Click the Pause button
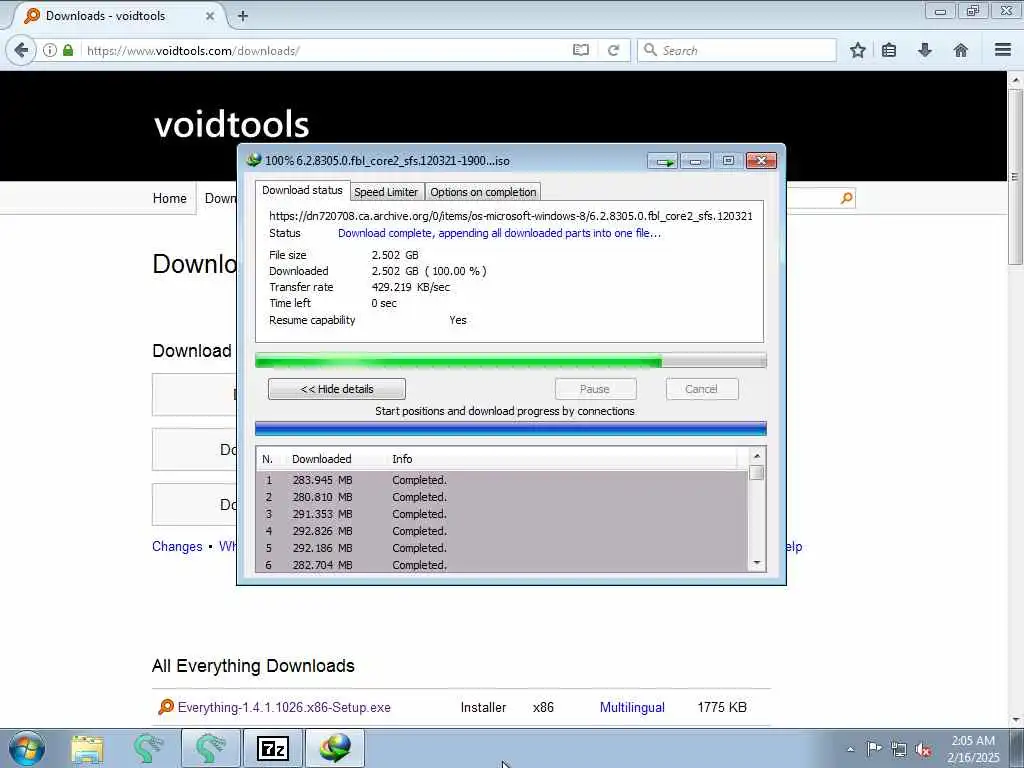The width and height of the screenshot is (1024, 768). 595,389
